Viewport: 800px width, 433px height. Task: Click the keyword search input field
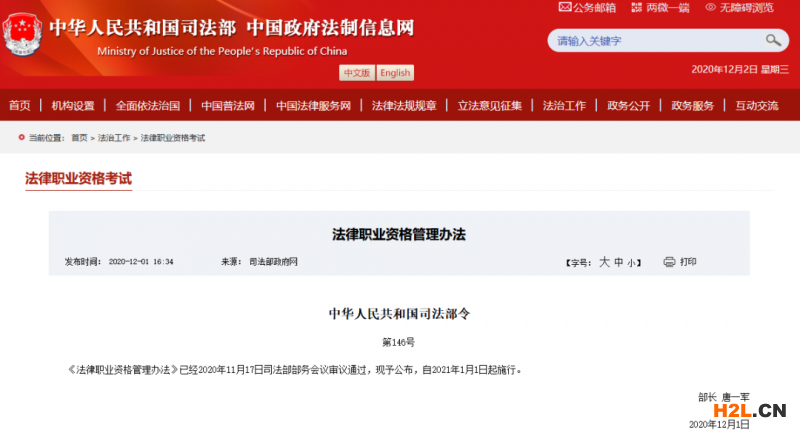coord(655,41)
